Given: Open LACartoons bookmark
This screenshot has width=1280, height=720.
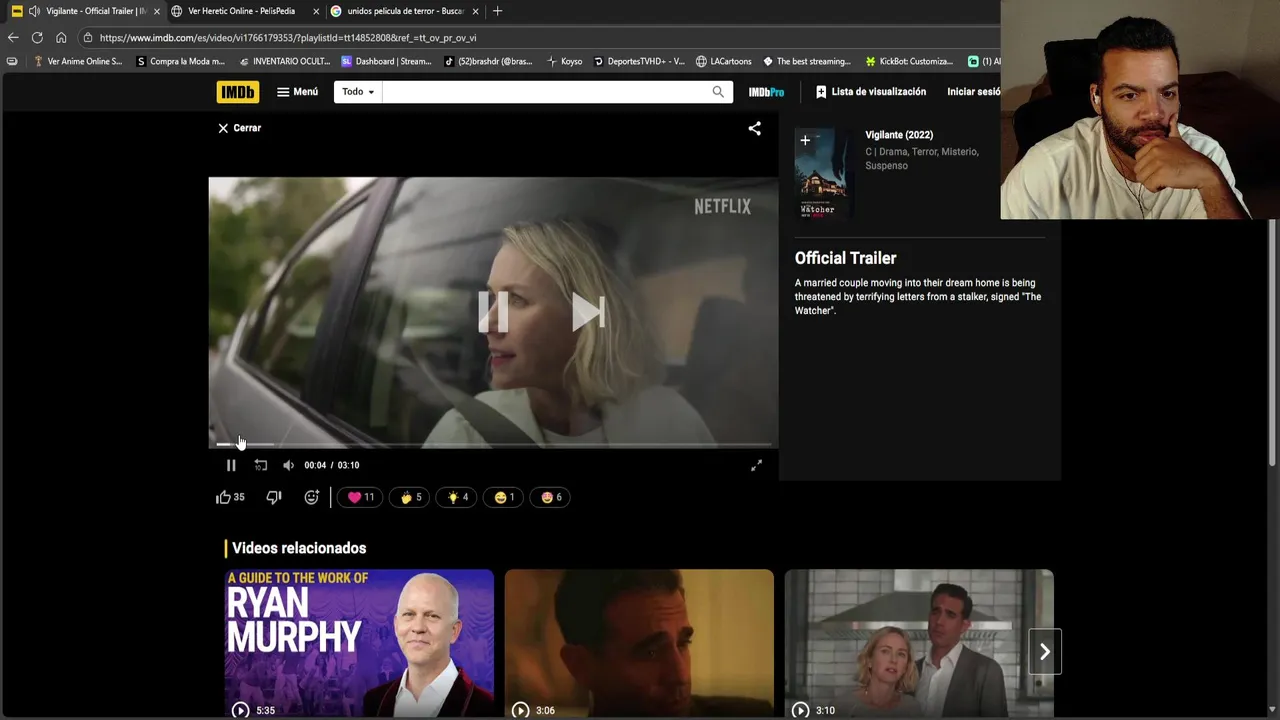Looking at the screenshot, I should click(724, 62).
